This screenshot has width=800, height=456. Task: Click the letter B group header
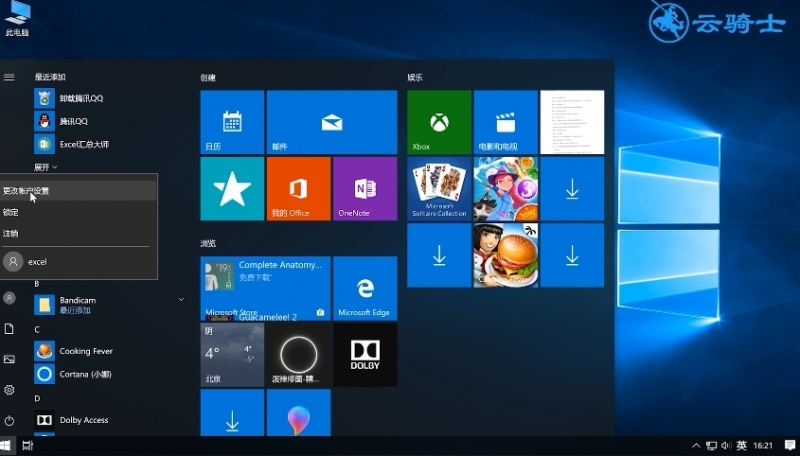[x=37, y=284]
